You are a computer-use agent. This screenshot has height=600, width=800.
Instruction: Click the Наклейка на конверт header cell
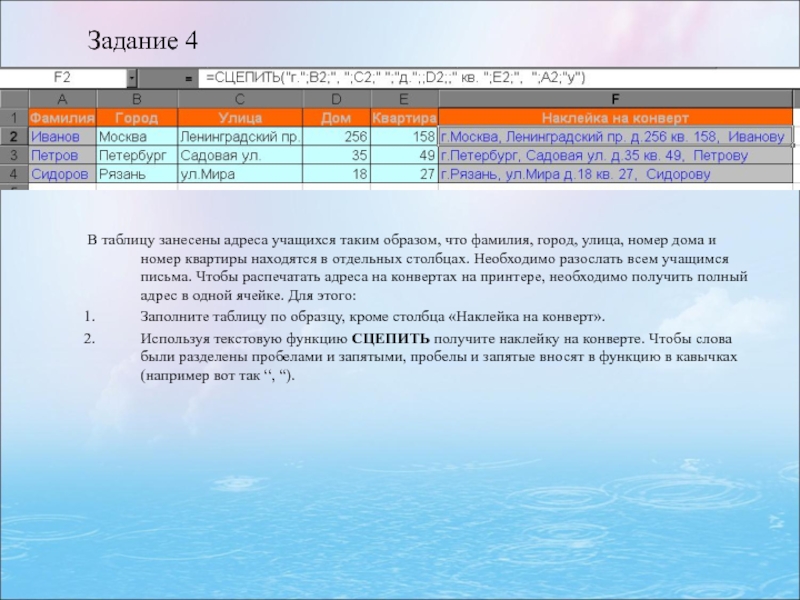(614, 117)
